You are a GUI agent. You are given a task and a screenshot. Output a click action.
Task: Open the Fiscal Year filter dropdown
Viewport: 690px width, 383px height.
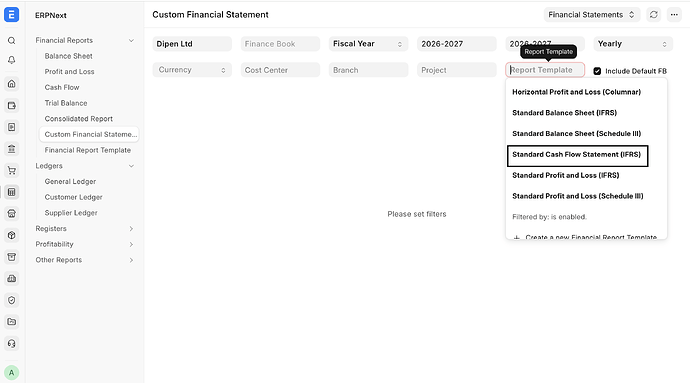click(368, 44)
